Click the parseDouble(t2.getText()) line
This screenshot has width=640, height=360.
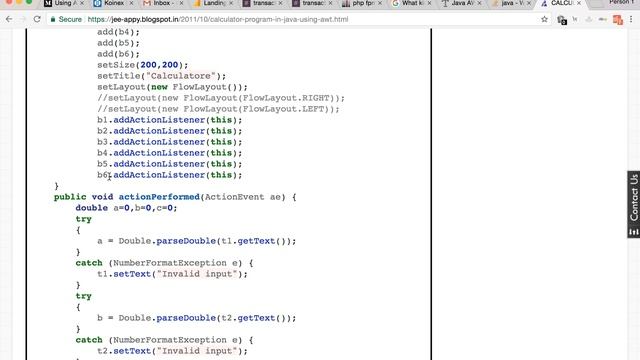tap(196, 318)
